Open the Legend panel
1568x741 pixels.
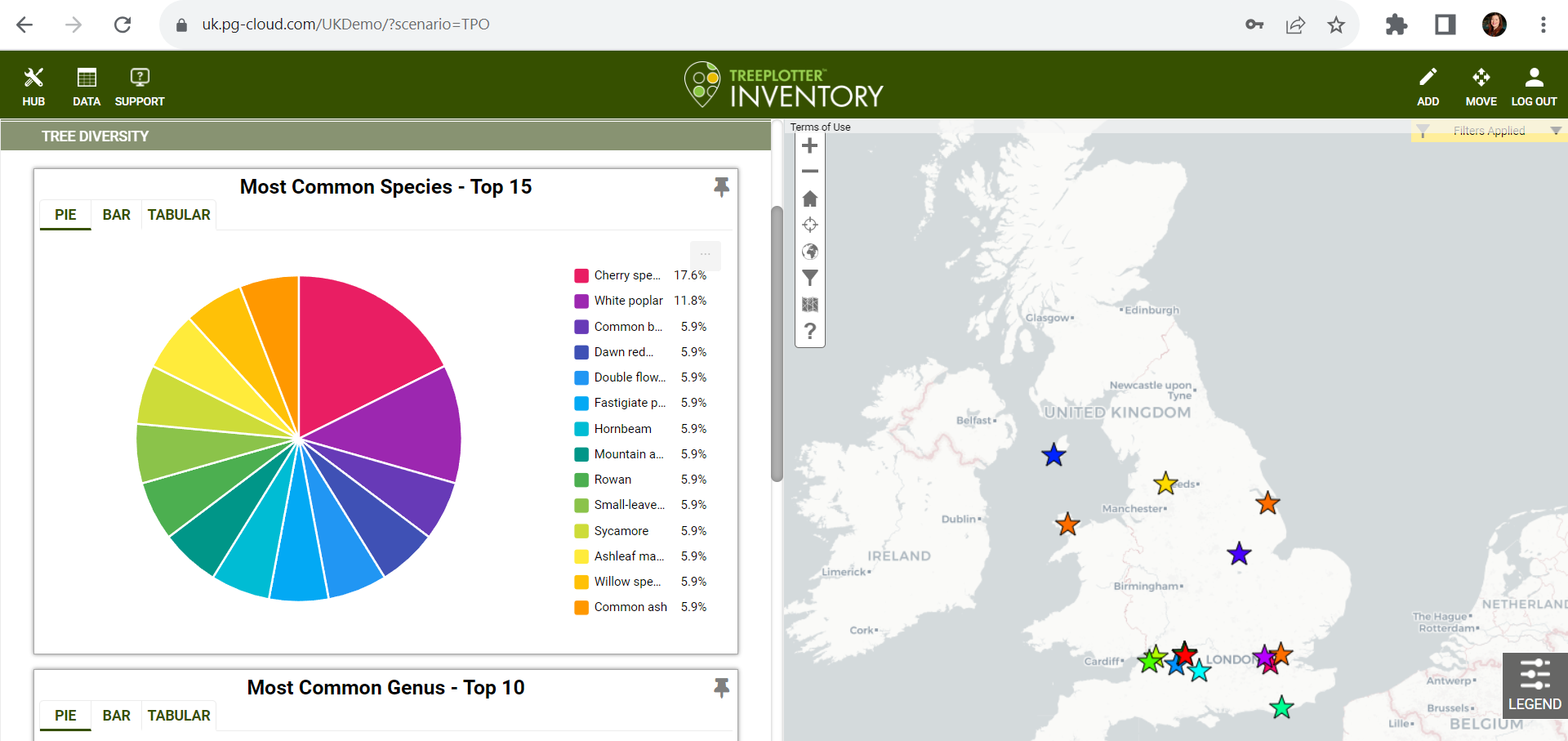1535,685
